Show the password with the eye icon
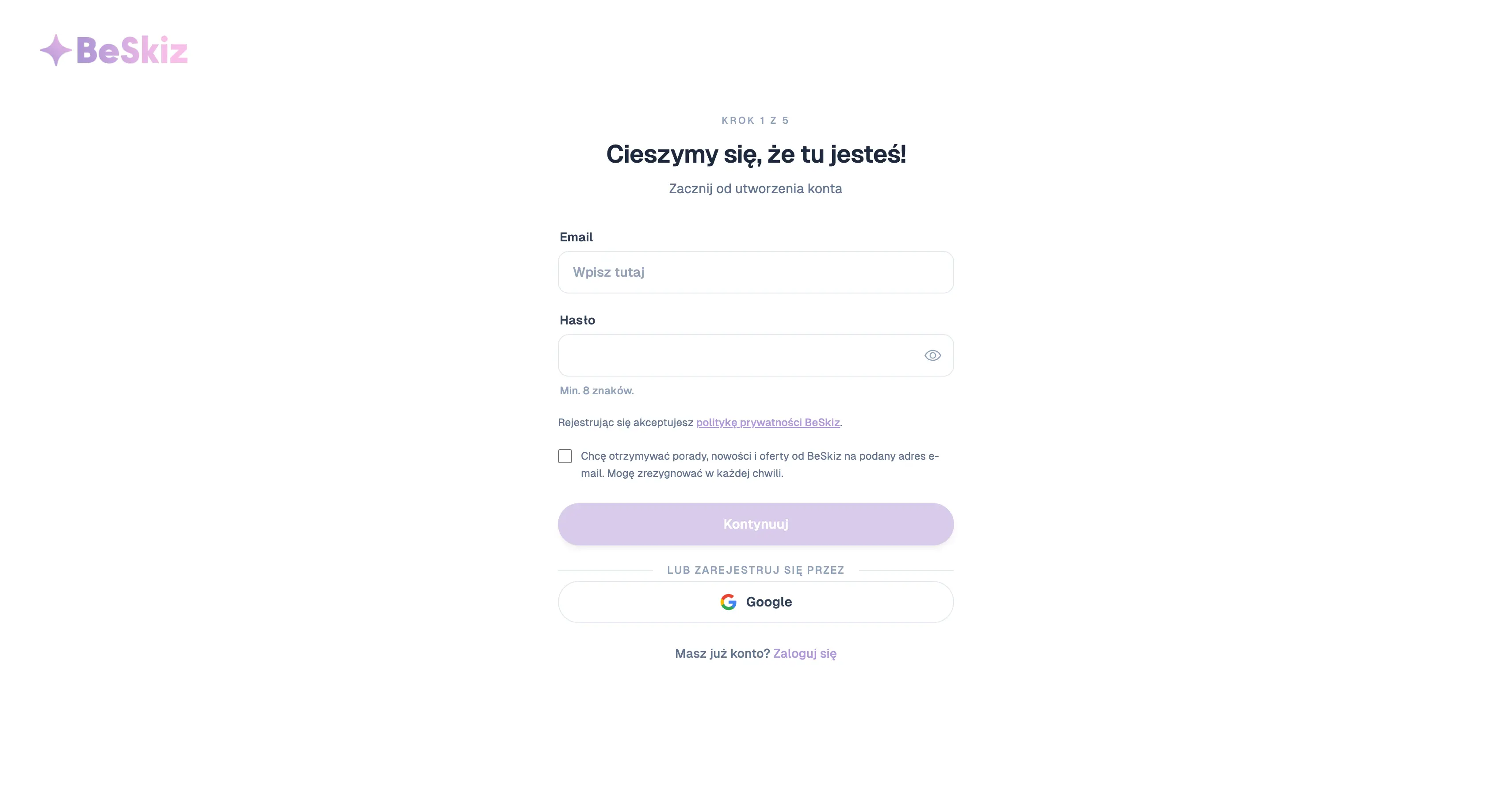Image resolution: width=1512 pixels, height=793 pixels. (932, 355)
